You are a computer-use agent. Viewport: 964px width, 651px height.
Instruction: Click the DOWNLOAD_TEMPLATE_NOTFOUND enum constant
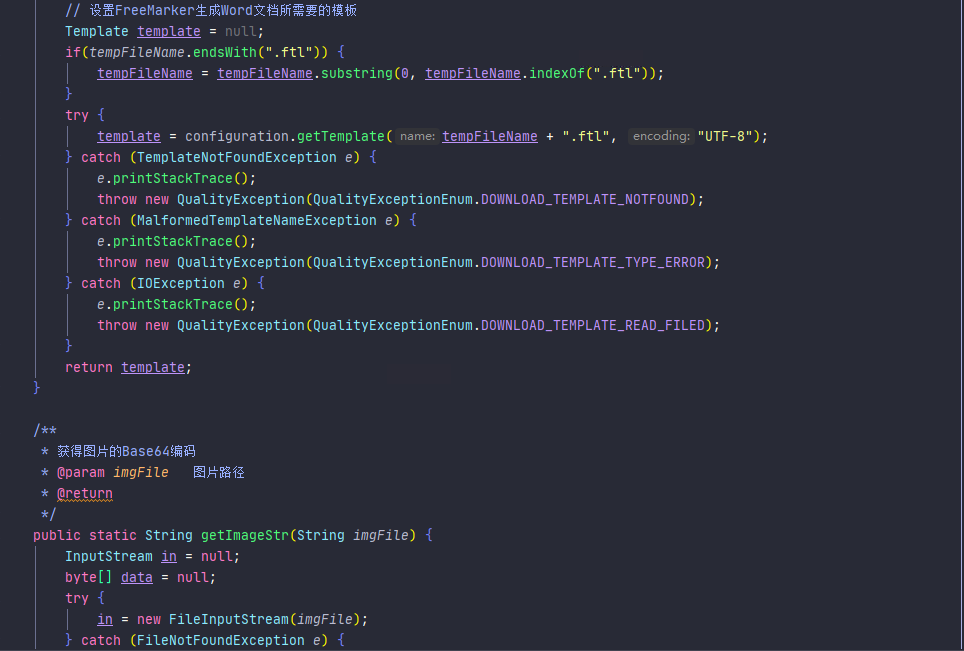pyautogui.click(x=585, y=199)
